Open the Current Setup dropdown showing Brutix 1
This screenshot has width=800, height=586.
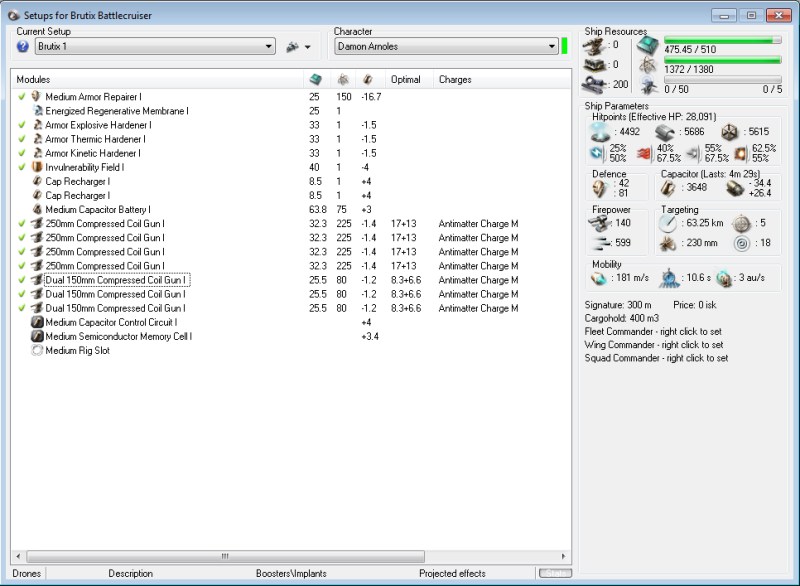155,46
